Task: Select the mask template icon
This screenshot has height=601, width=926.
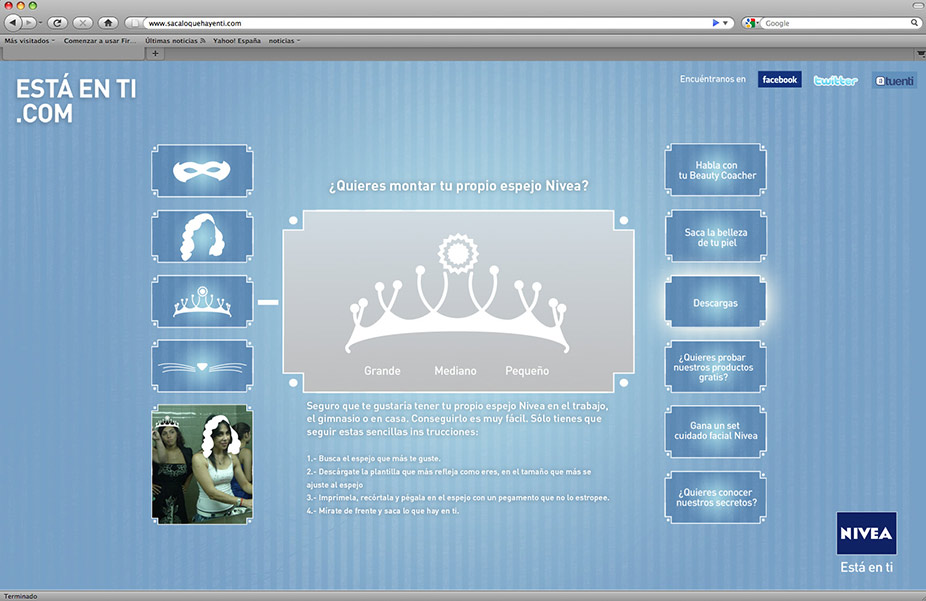Action: tap(202, 171)
